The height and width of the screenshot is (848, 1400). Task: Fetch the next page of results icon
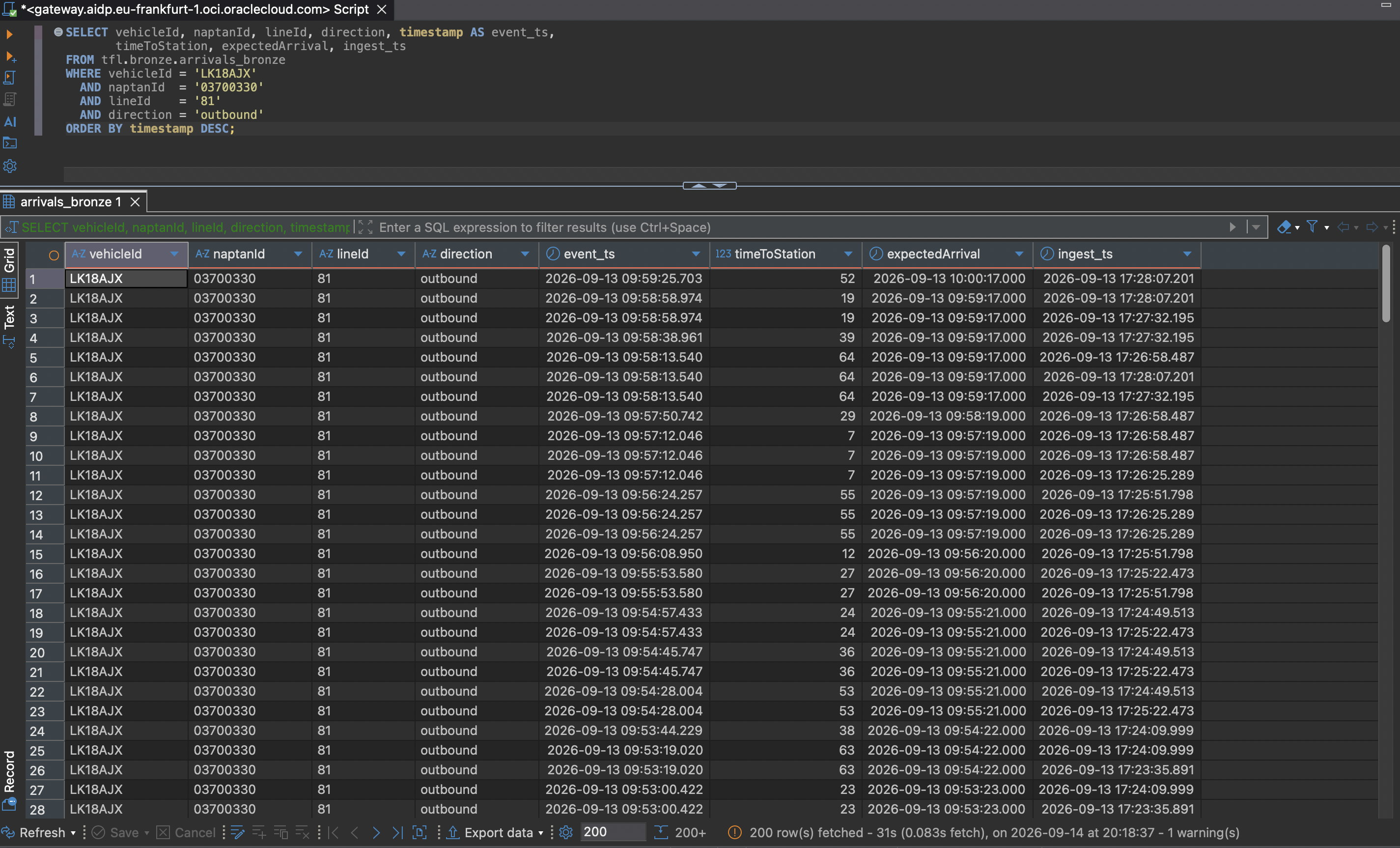(x=420, y=833)
